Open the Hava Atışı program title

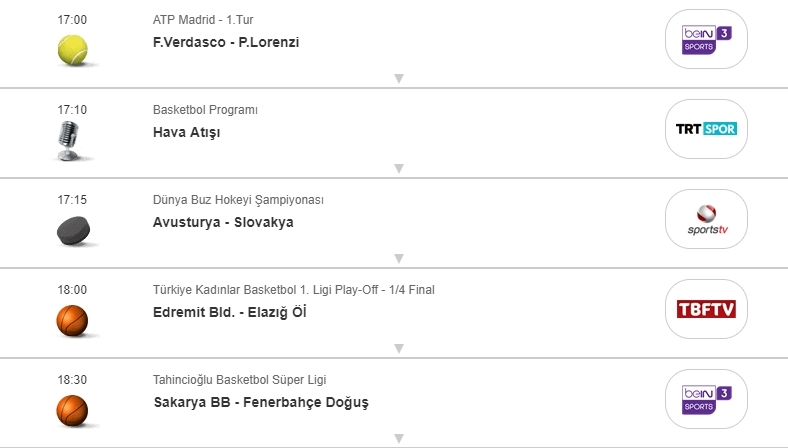coord(187,132)
